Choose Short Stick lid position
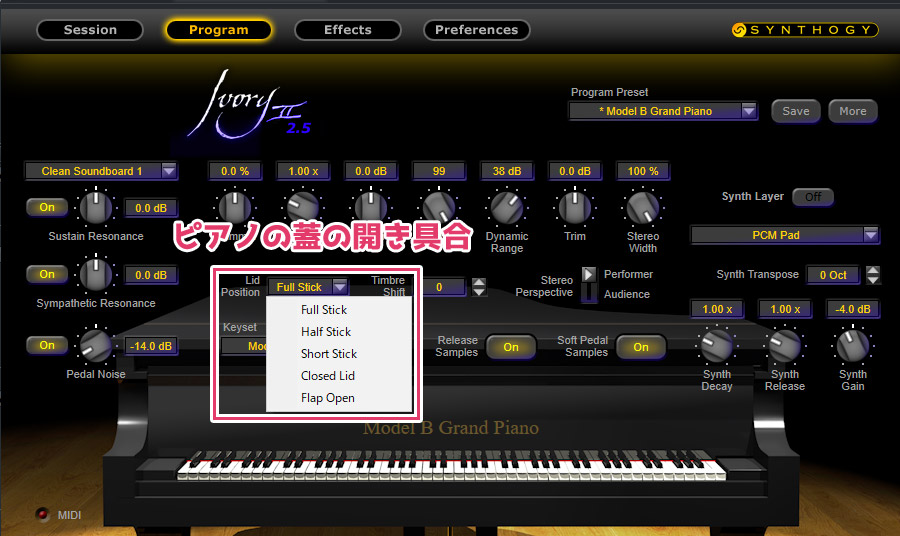Image resolution: width=900 pixels, height=536 pixels. pos(329,354)
